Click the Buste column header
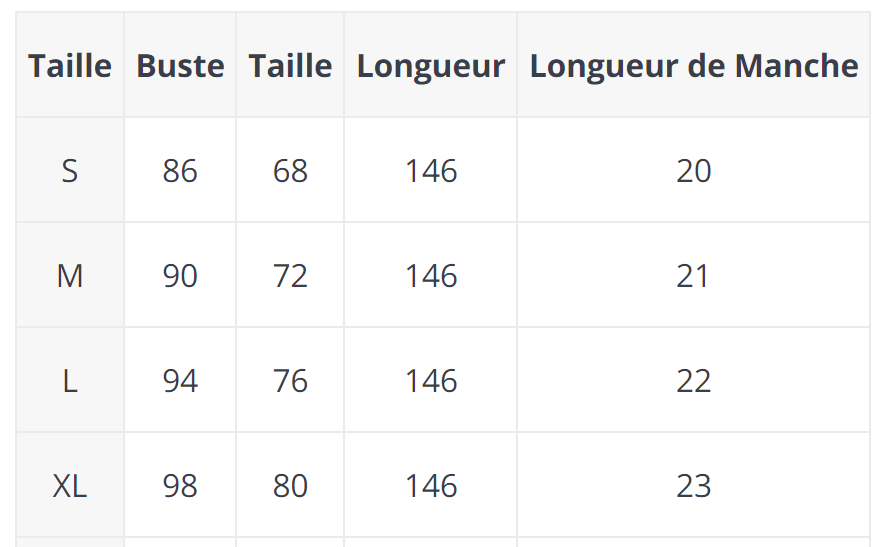The height and width of the screenshot is (547, 880). [x=180, y=66]
